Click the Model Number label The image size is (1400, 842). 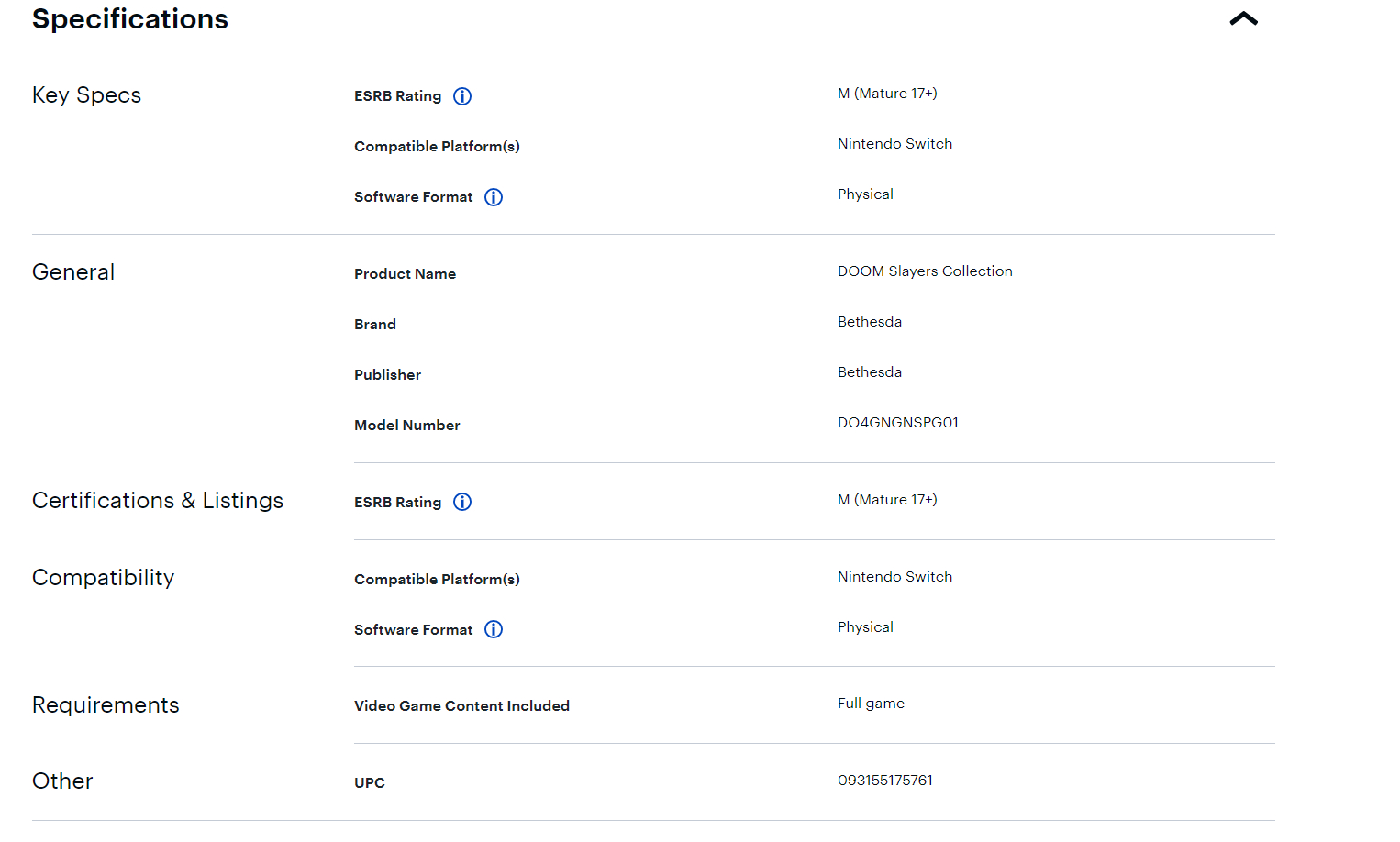coord(406,426)
